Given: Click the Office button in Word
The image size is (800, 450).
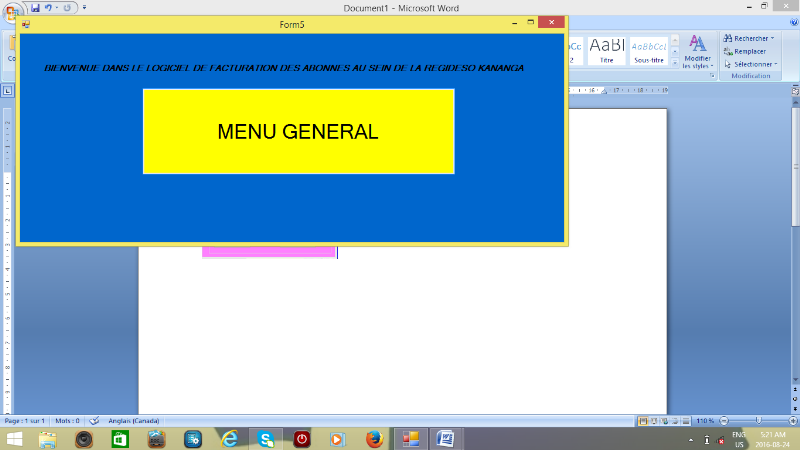Looking at the screenshot, I should [11, 11].
